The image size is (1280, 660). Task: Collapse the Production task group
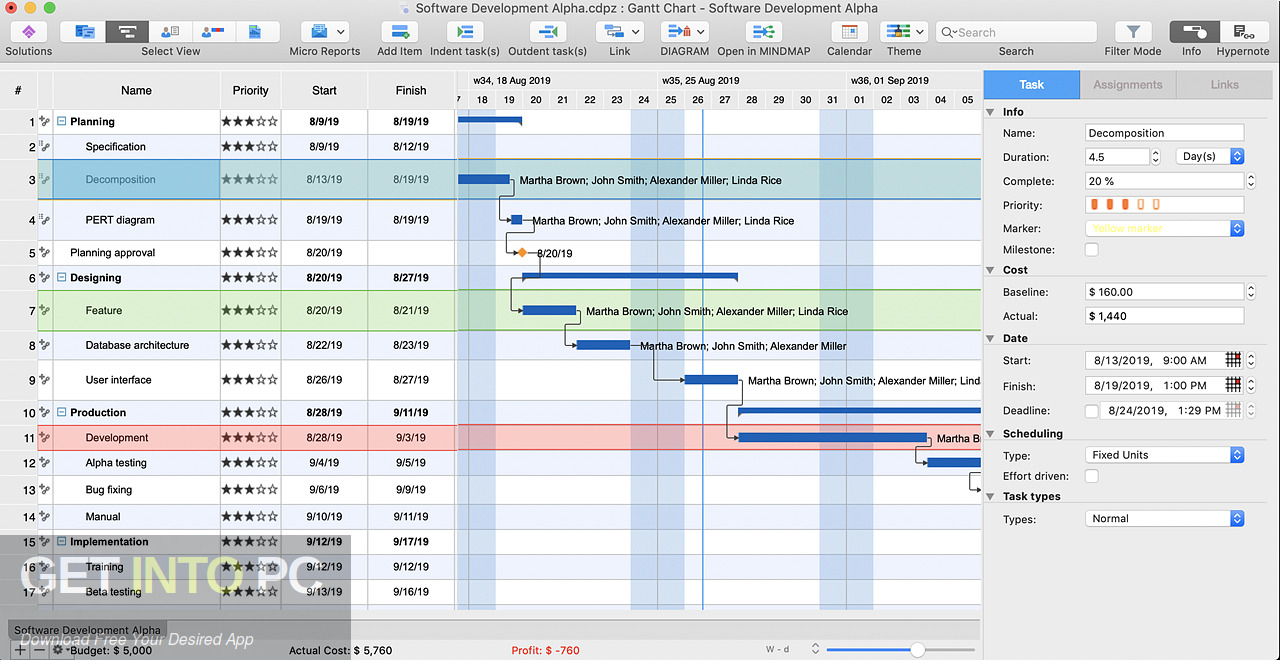62,413
